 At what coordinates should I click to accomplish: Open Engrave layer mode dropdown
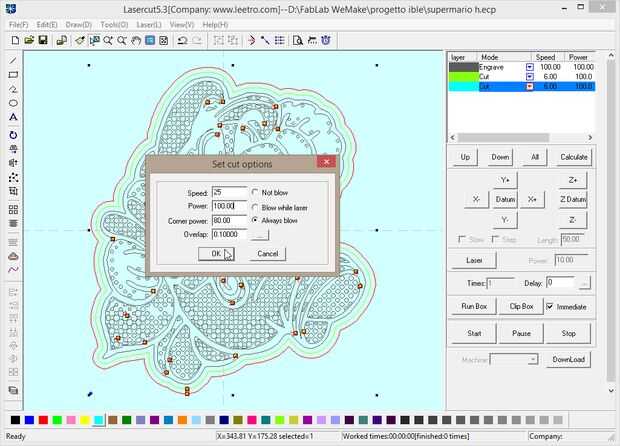[530, 67]
